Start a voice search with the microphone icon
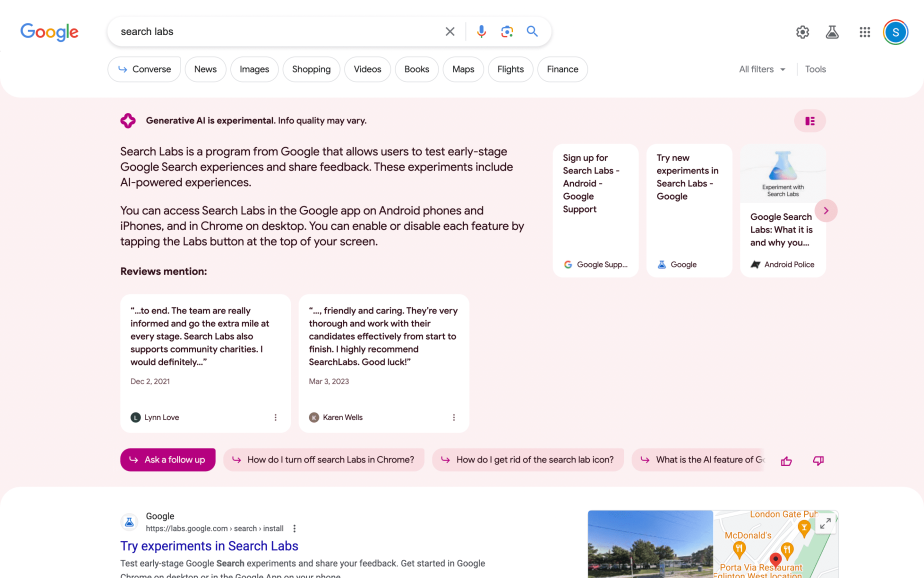The width and height of the screenshot is (924, 578). 481,31
